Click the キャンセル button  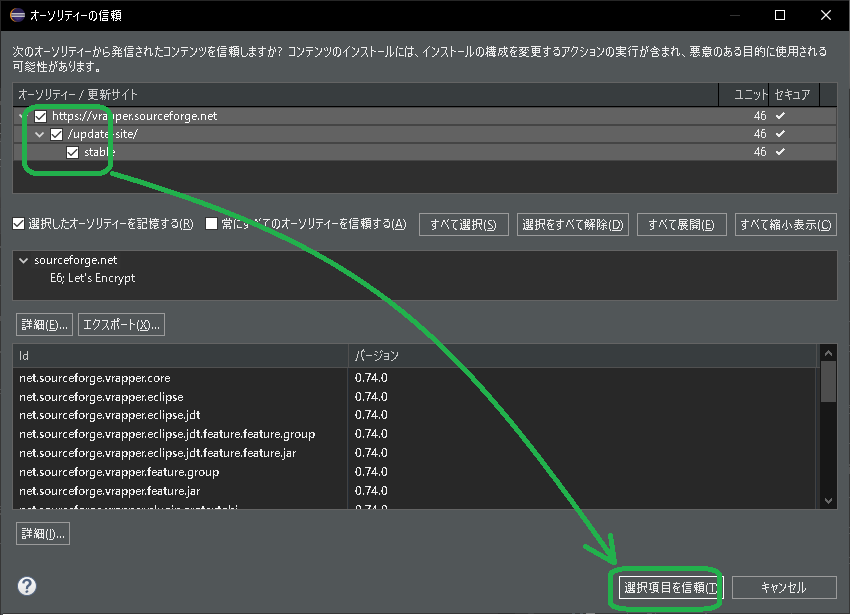tap(784, 587)
